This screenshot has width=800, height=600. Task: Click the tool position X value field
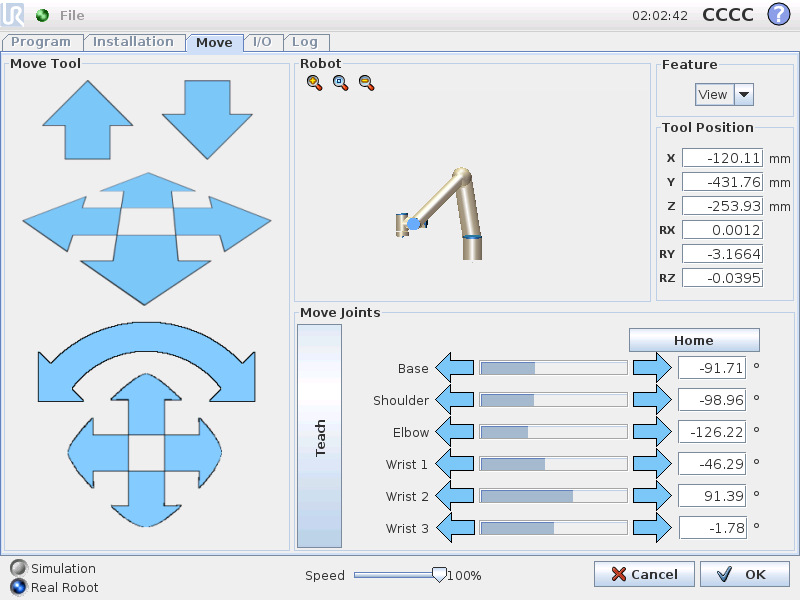click(x=722, y=158)
